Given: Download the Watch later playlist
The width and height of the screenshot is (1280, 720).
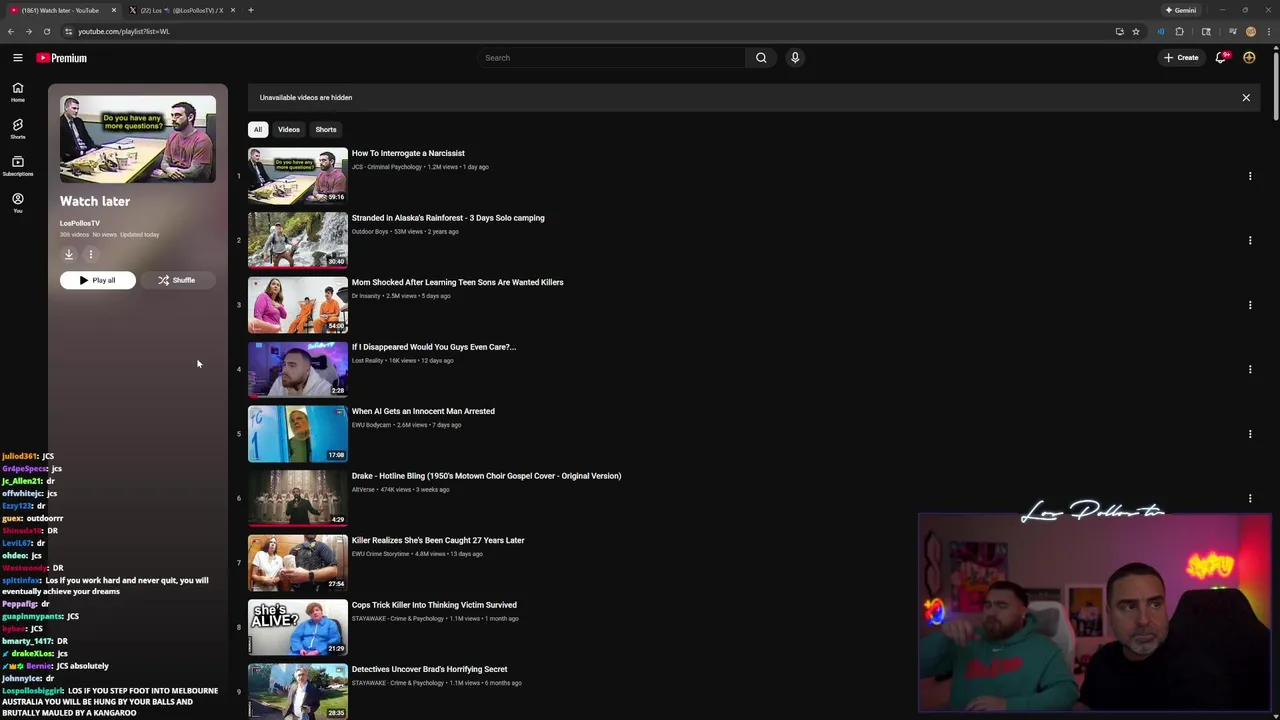Looking at the screenshot, I should 69,254.
